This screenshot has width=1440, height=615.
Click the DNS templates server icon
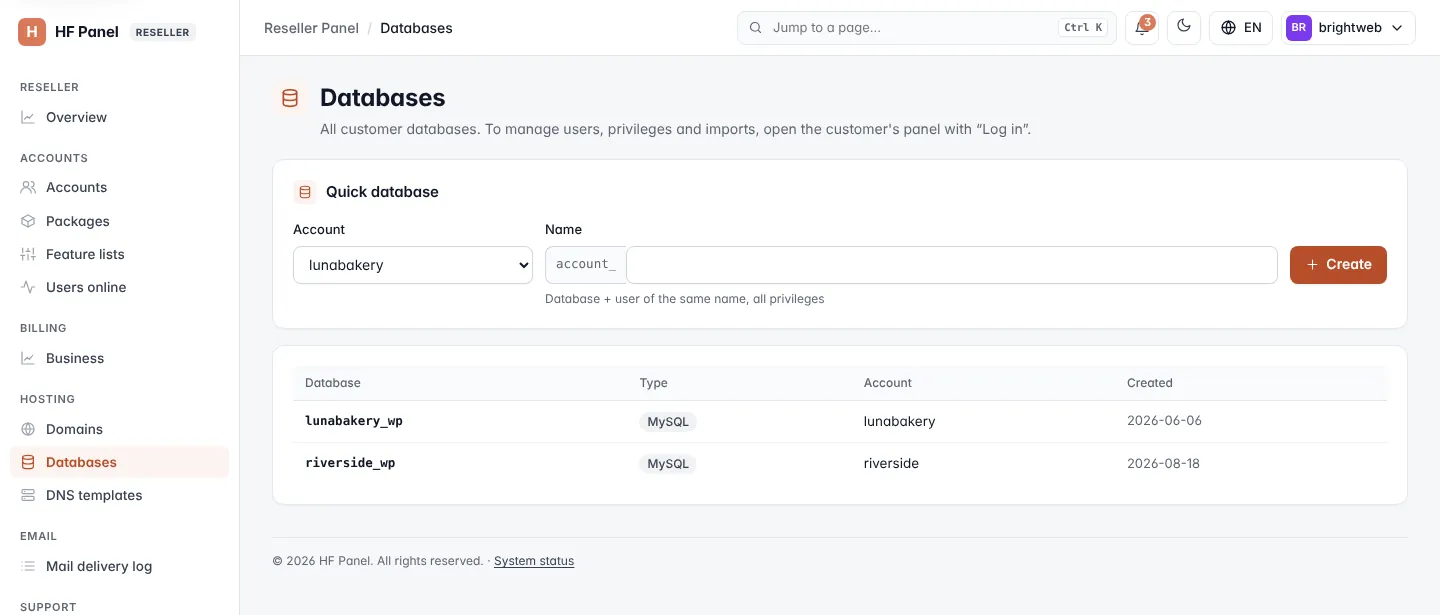click(x=28, y=495)
